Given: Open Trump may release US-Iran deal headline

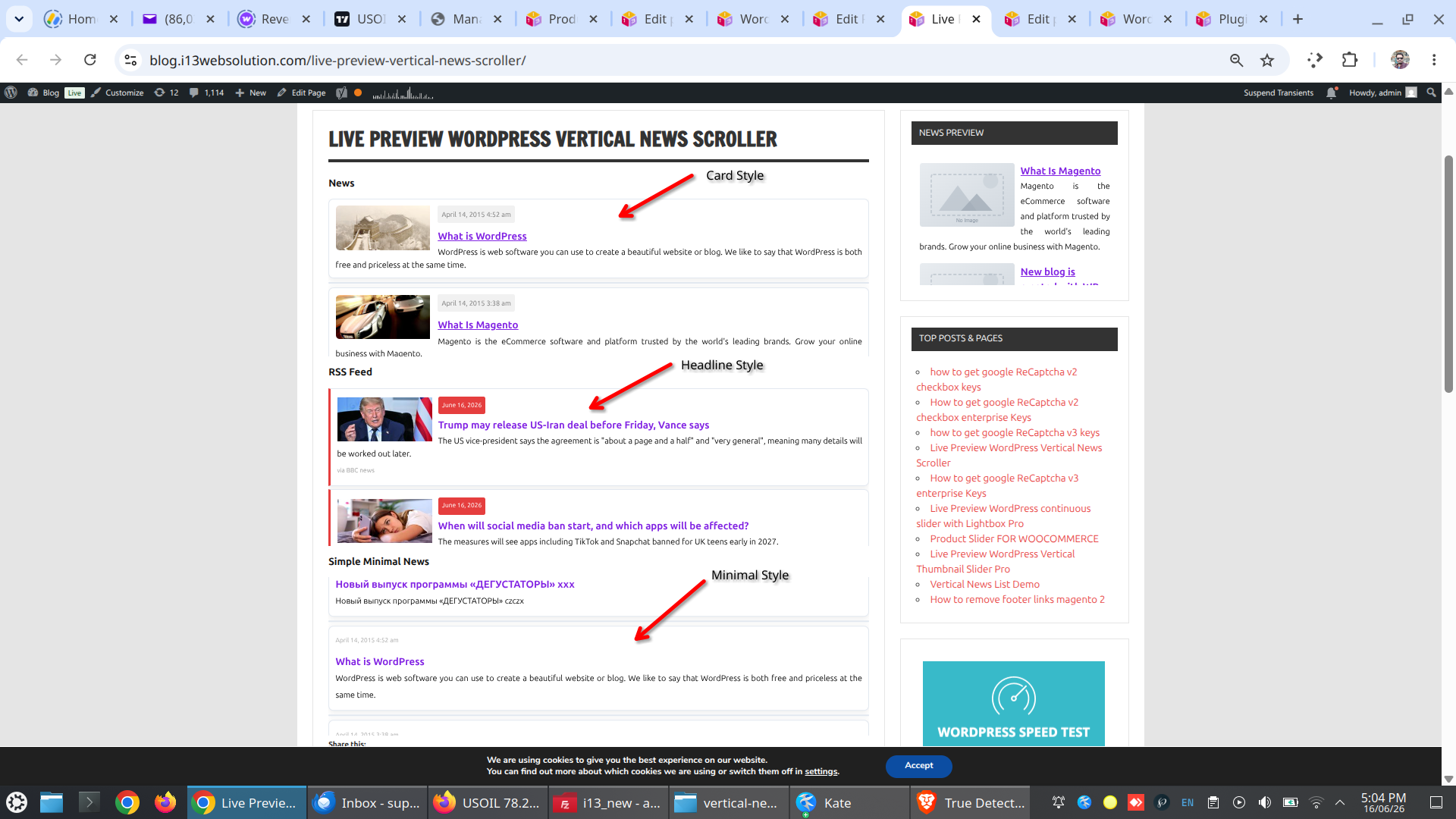Looking at the screenshot, I should (573, 425).
